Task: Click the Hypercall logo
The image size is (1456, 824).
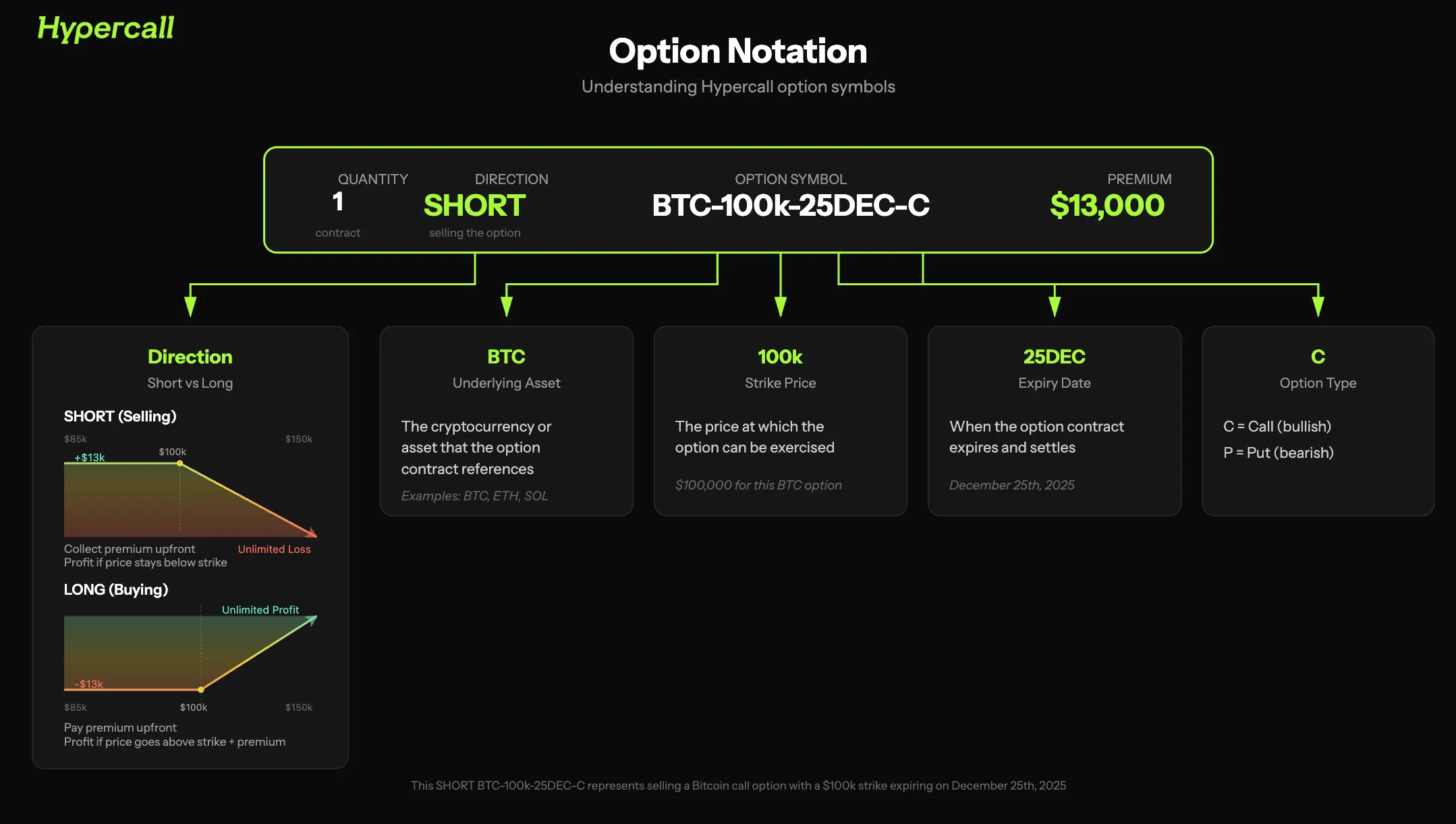Action: click(106, 28)
